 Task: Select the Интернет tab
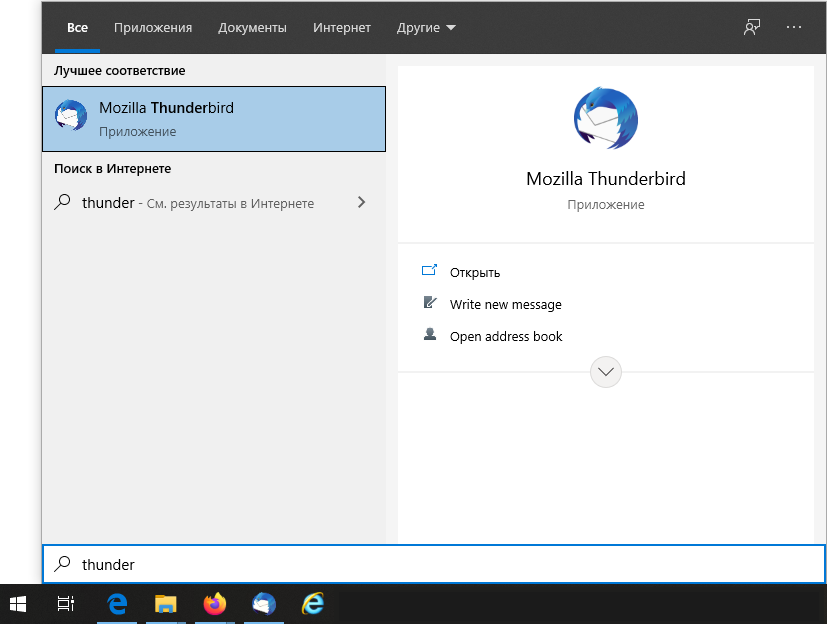(341, 27)
